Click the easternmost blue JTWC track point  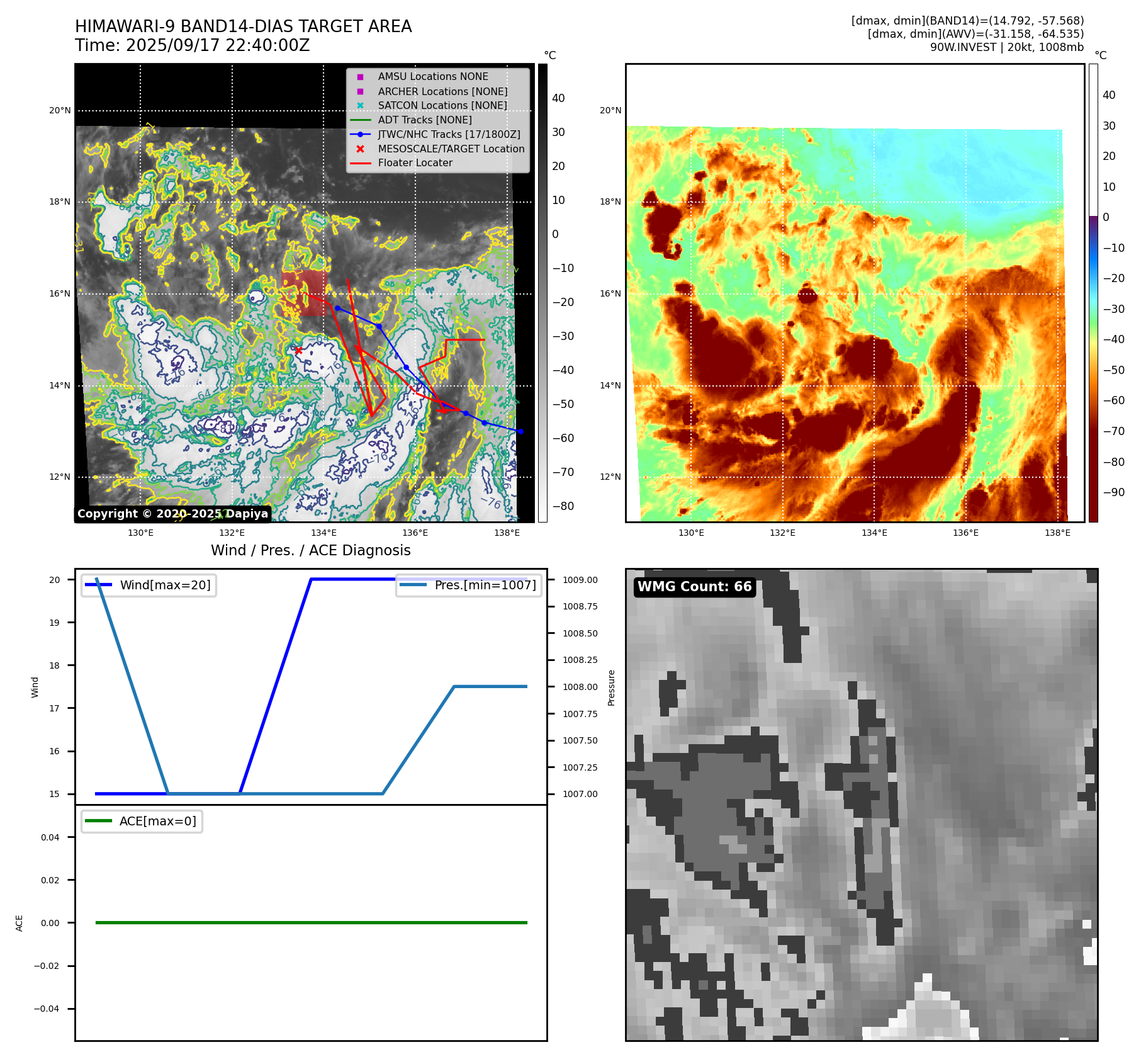(x=520, y=432)
